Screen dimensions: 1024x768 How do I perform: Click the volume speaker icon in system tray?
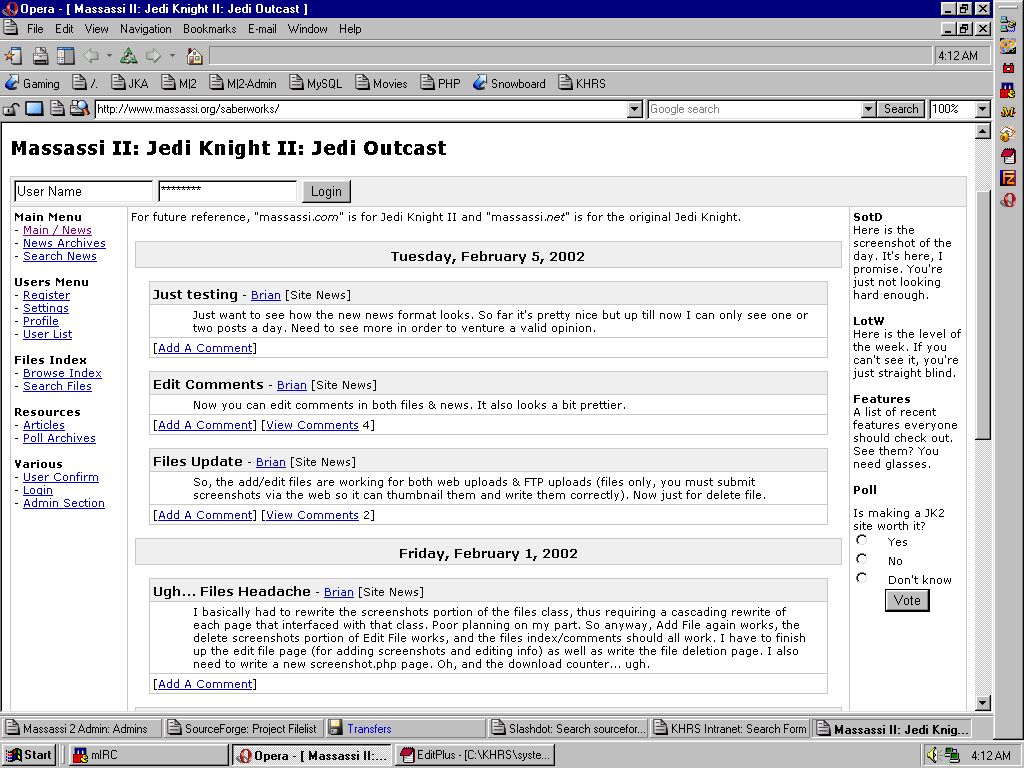click(x=932, y=755)
